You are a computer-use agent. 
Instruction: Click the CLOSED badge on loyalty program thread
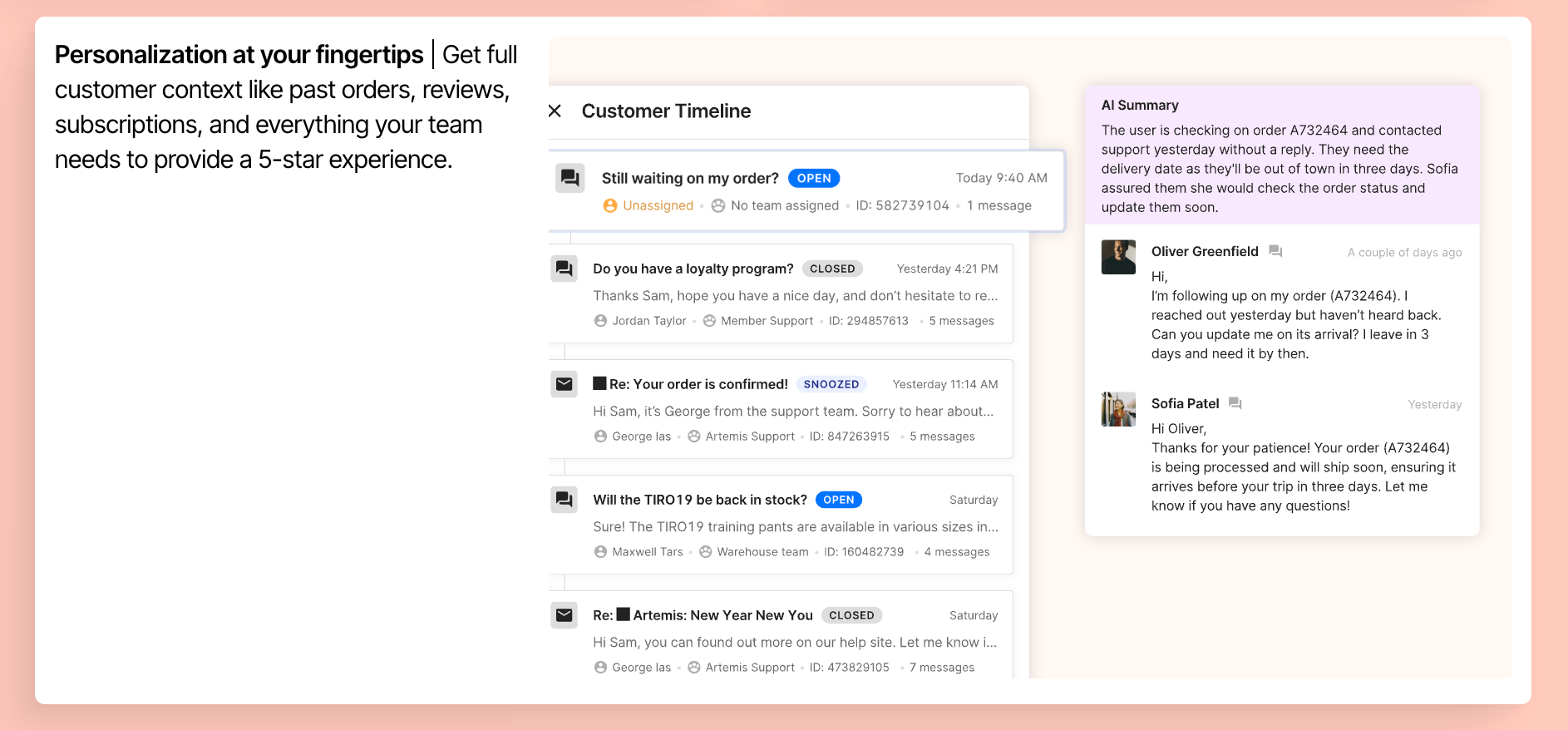[832, 269]
